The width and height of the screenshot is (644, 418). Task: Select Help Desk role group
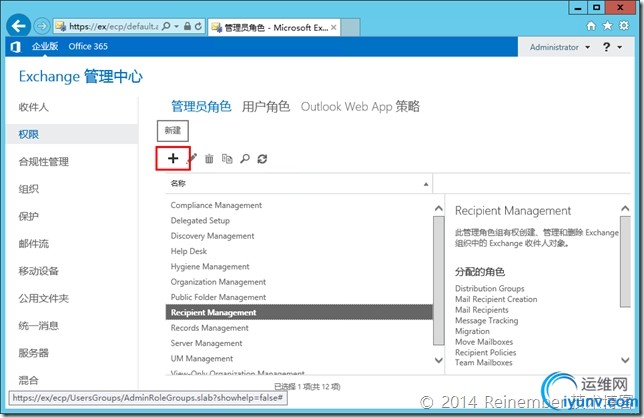click(189, 251)
